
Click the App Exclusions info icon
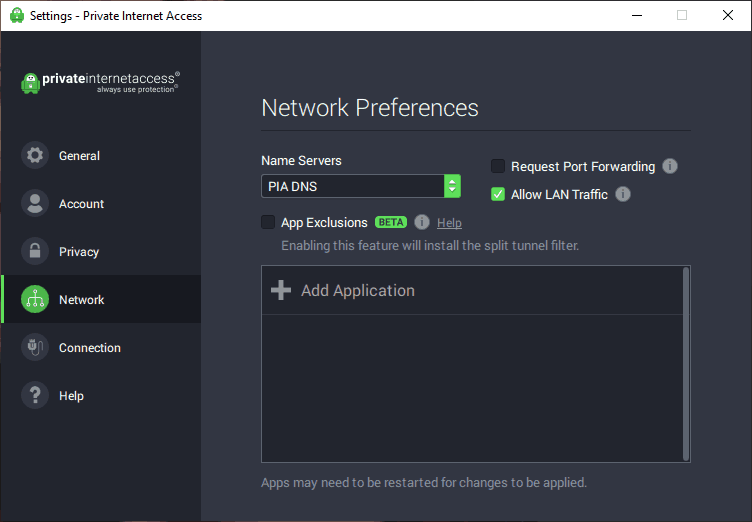(422, 222)
